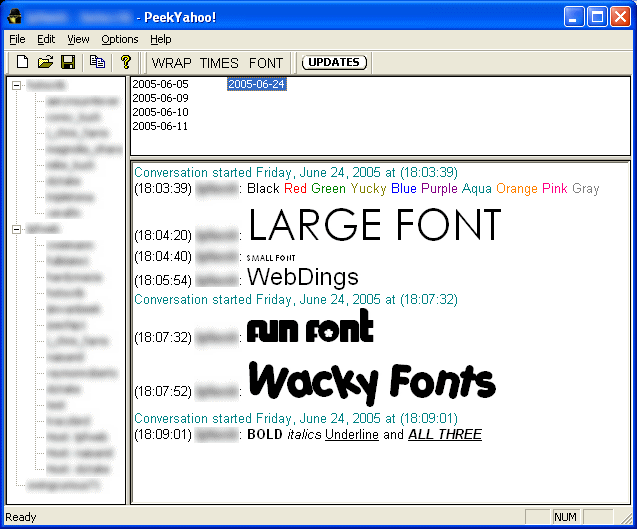Save using the floppy disk icon
The width and height of the screenshot is (637, 529).
tap(68, 62)
